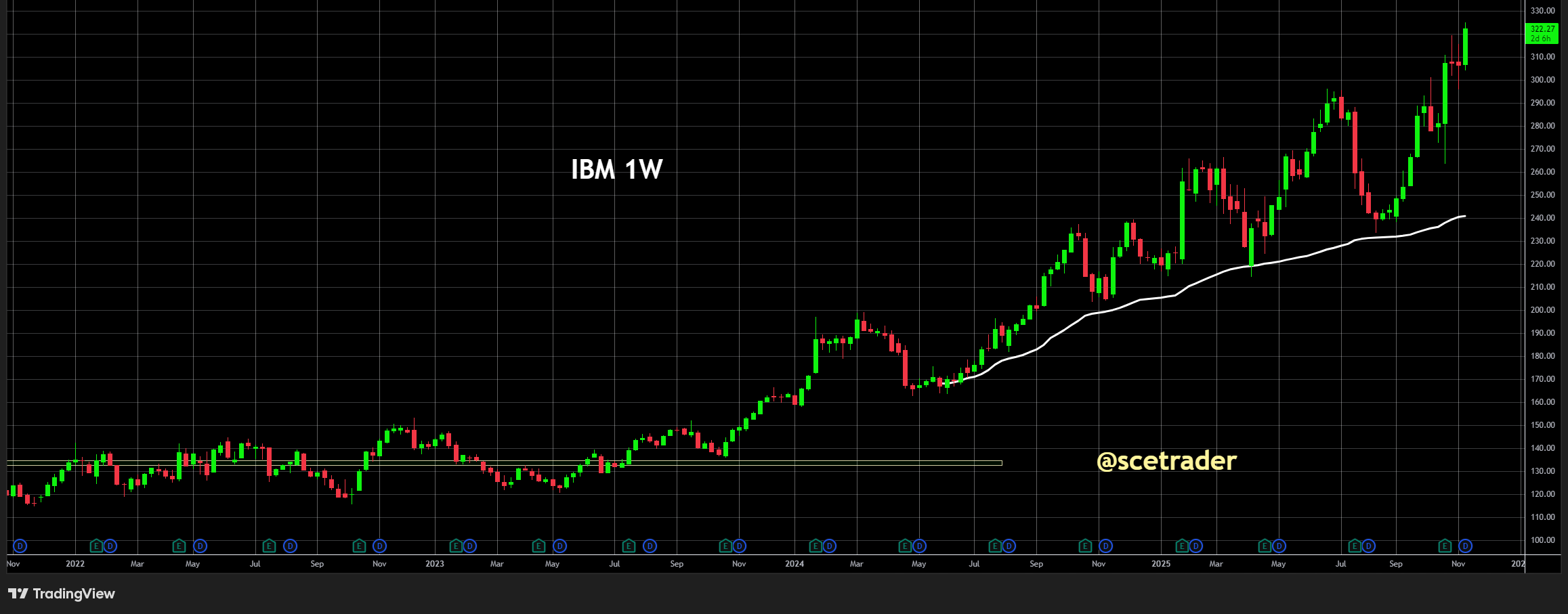Select the dividend marker at Nov 2024
The image size is (1568, 614).
pyautogui.click(x=1105, y=546)
